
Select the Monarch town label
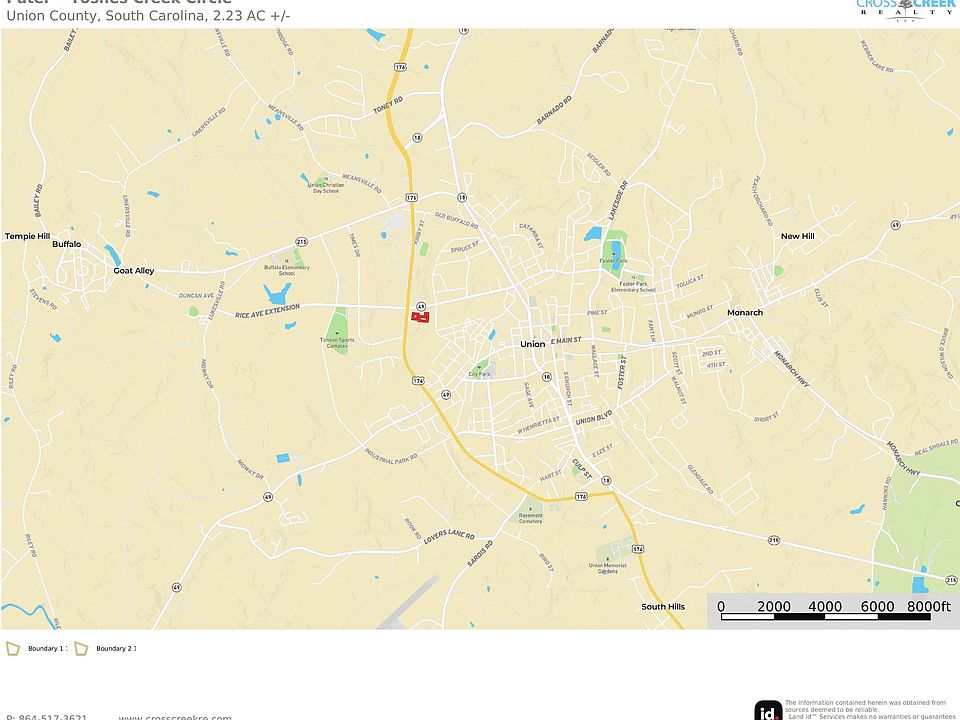click(745, 313)
